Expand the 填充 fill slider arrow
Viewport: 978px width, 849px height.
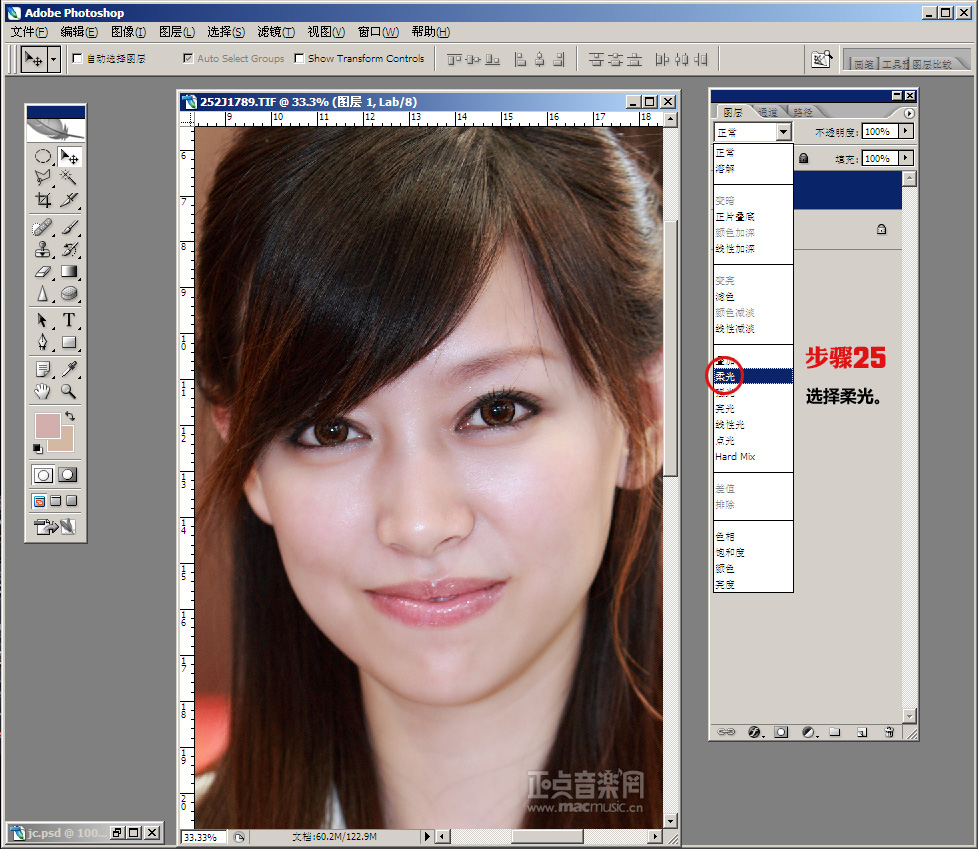[x=906, y=158]
